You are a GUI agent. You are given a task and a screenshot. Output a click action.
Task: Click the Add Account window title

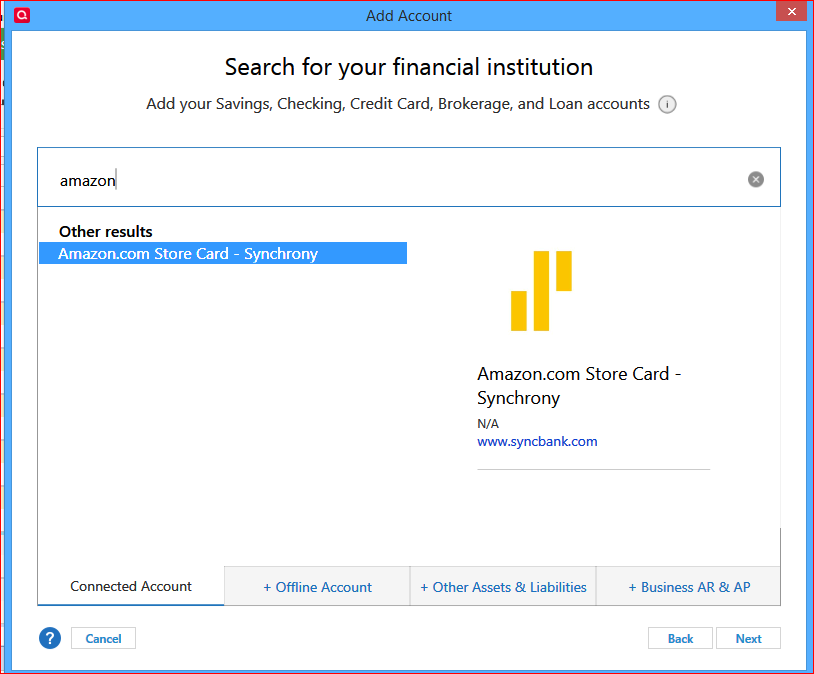[409, 16]
